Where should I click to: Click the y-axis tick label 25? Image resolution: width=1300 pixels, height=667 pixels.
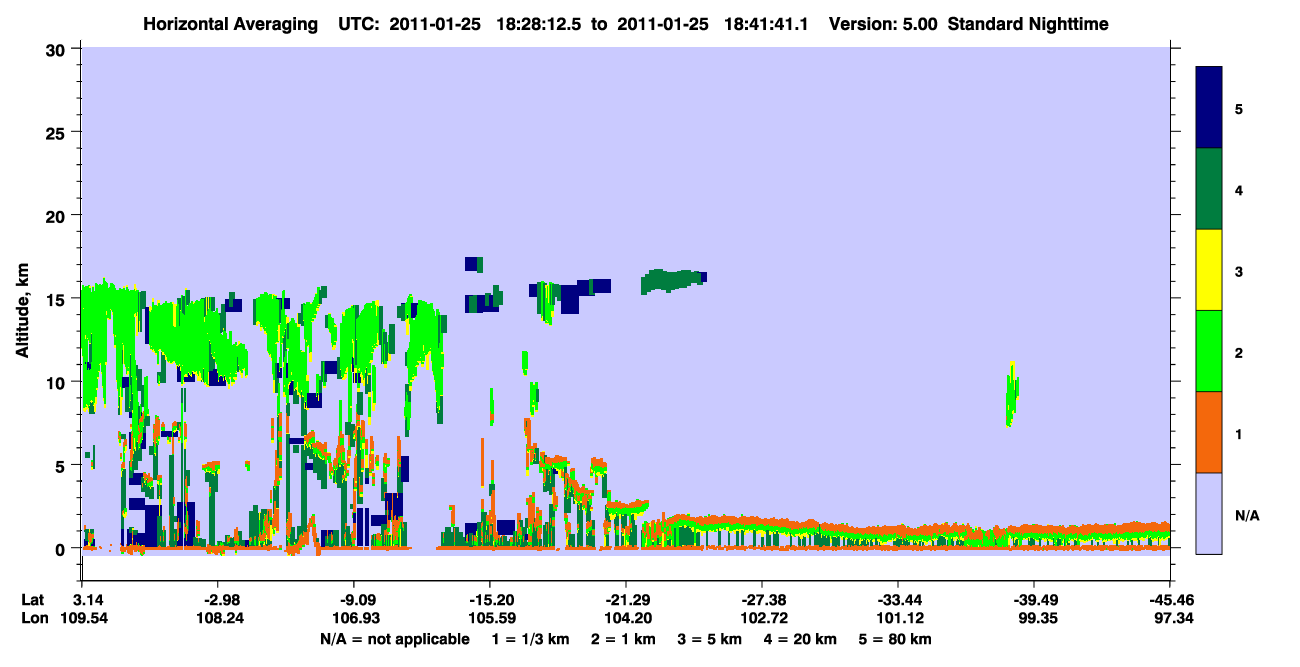(58, 132)
